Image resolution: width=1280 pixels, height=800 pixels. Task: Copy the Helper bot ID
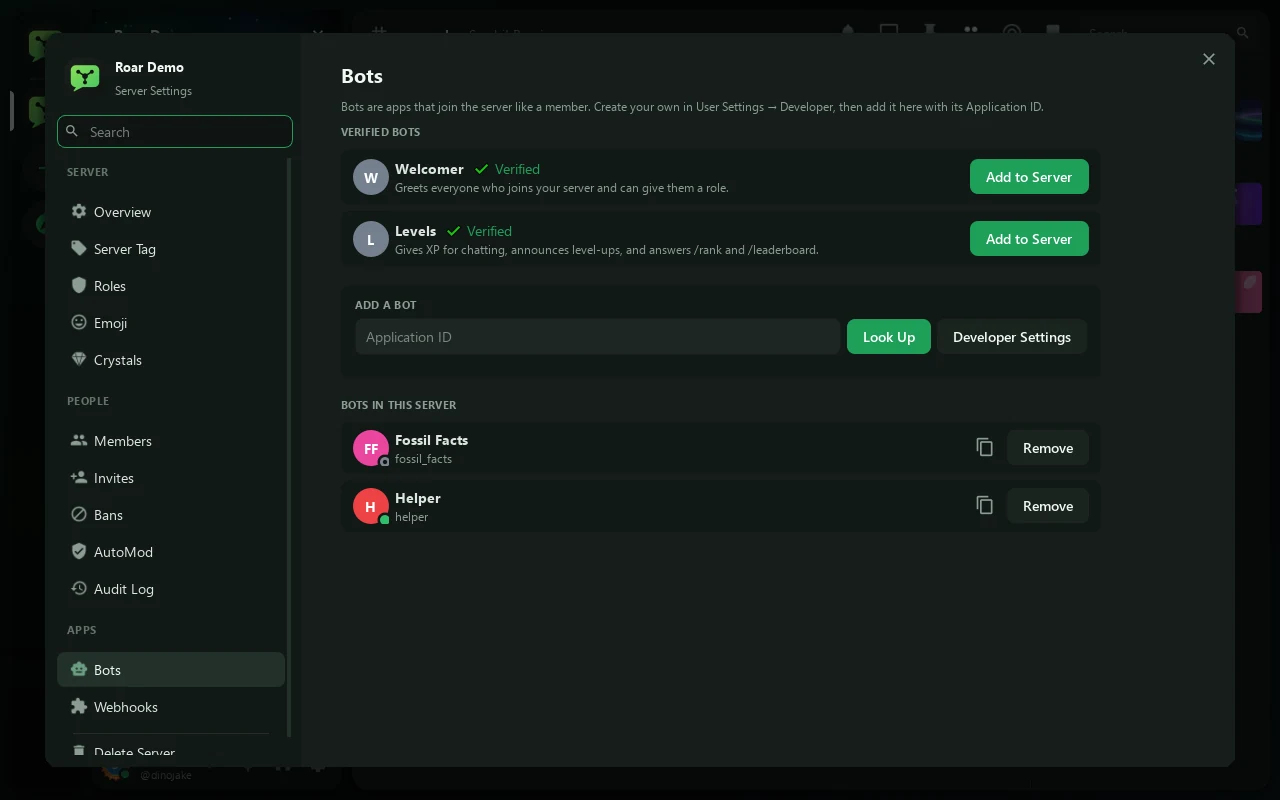point(985,505)
